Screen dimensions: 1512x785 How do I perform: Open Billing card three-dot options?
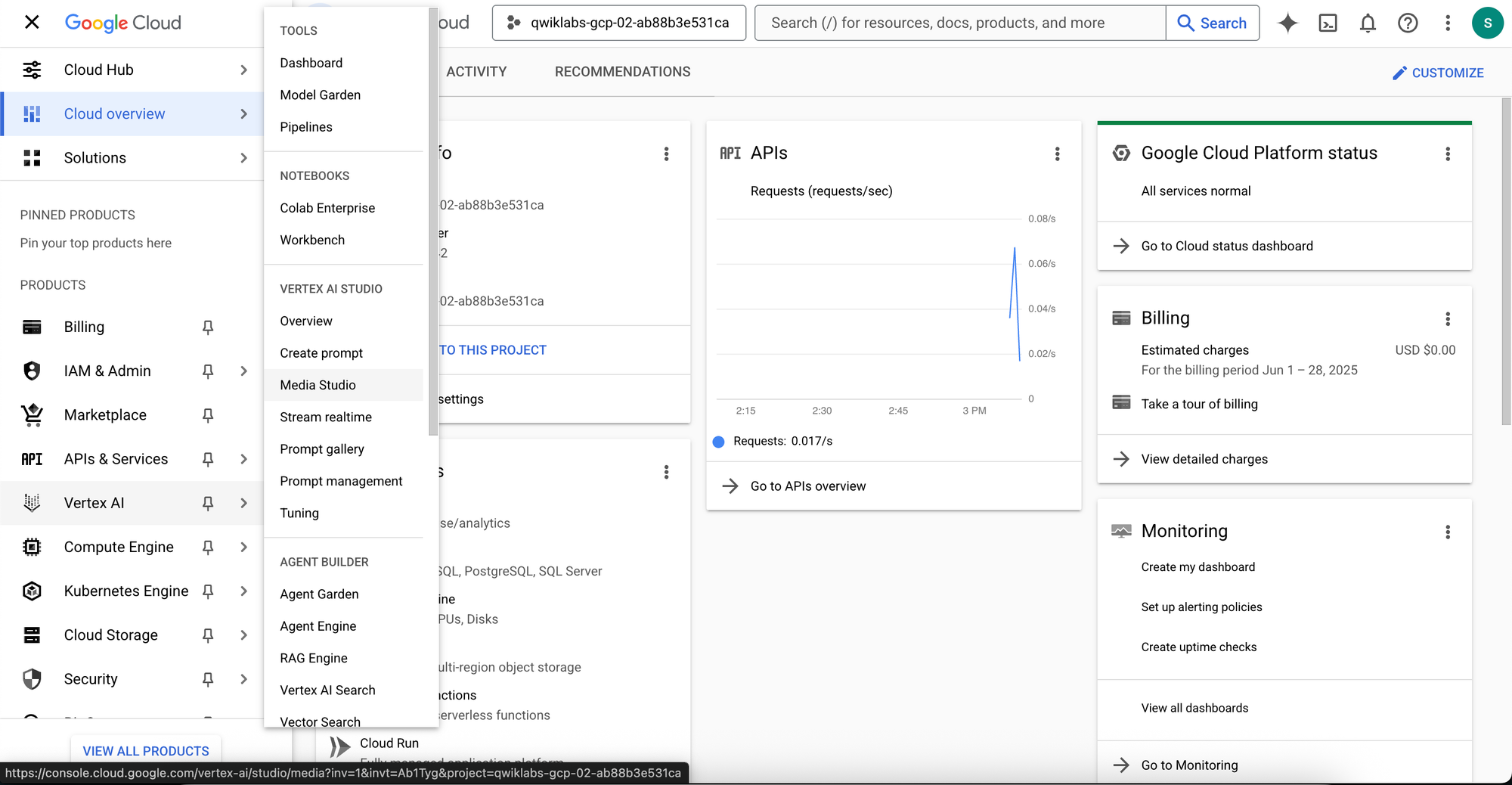tap(1448, 319)
